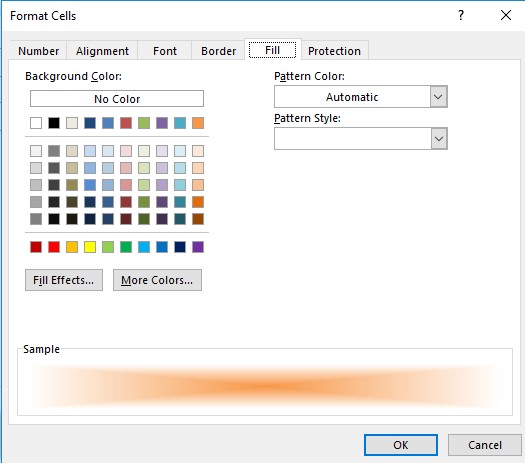The width and height of the screenshot is (525, 463).
Task: Switch to the Number tab
Action: (39, 51)
